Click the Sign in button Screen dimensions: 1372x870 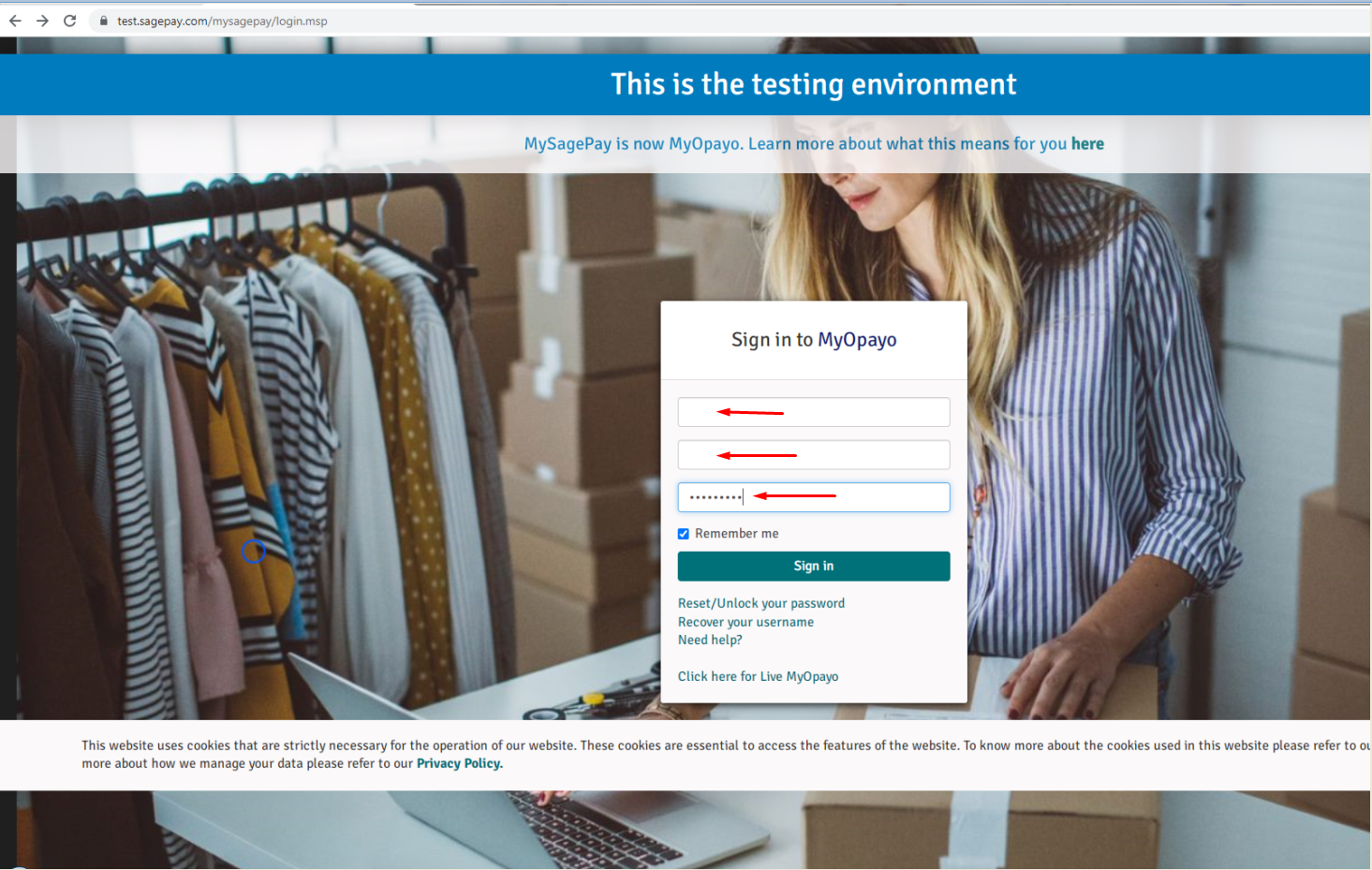814,566
